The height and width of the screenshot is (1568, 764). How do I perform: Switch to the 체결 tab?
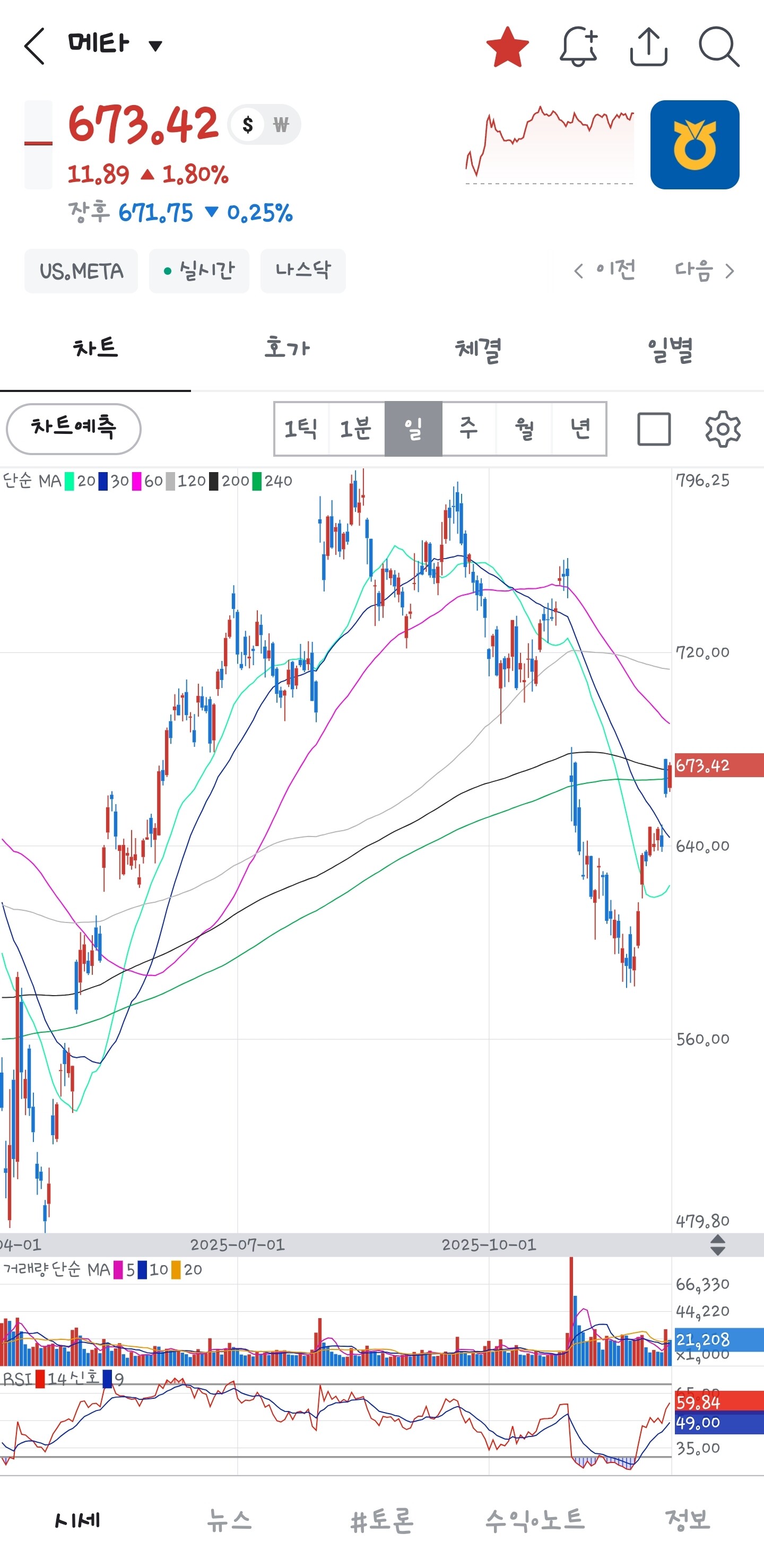tap(478, 349)
